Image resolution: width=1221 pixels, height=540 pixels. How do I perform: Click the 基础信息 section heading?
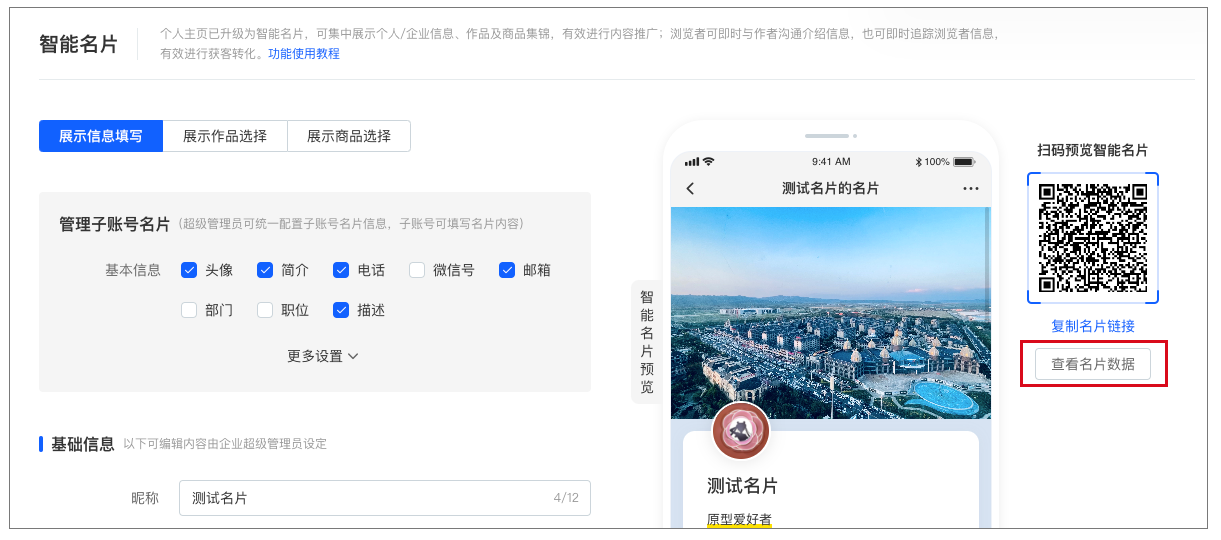pos(83,443)
